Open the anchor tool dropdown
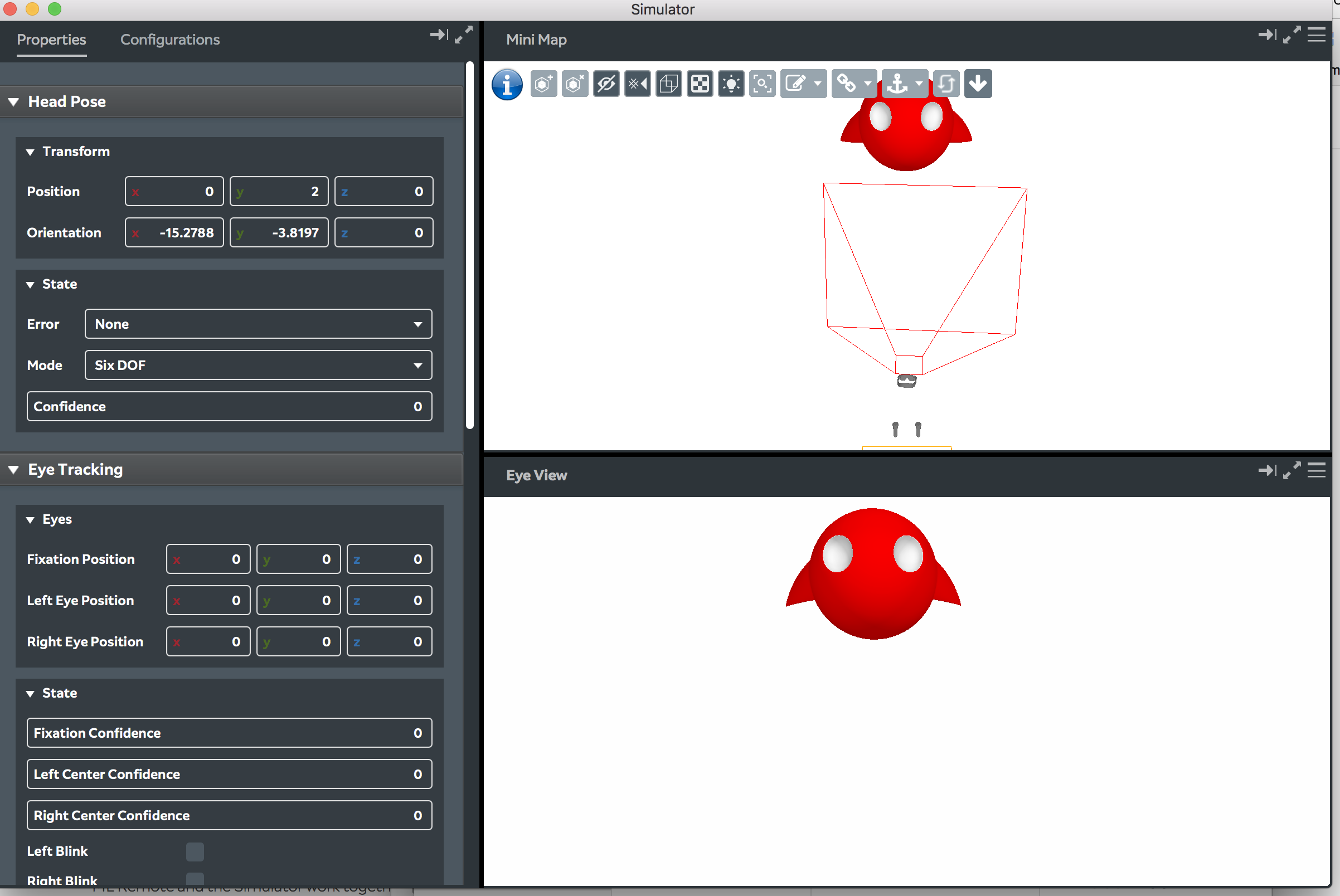 (x=919, y=84)
